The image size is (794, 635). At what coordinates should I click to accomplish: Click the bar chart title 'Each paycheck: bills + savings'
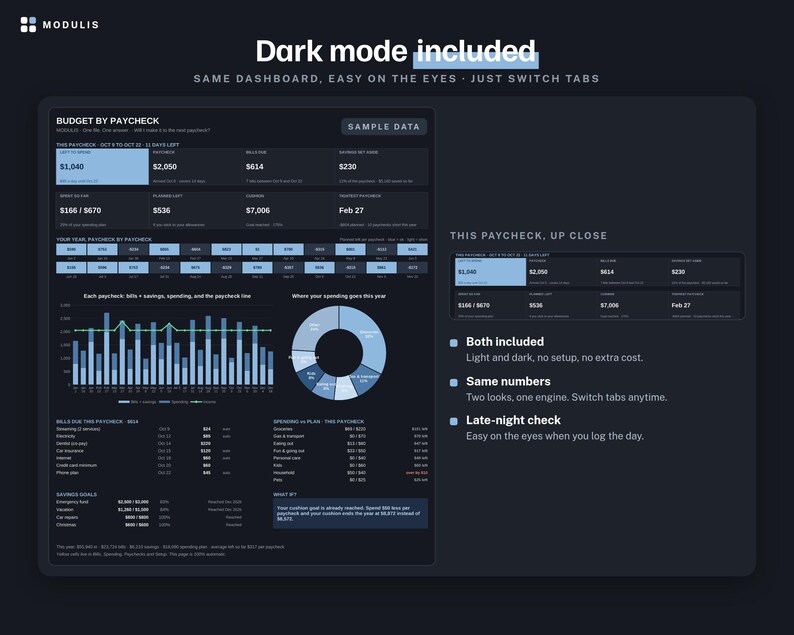(x=167, y=296)
